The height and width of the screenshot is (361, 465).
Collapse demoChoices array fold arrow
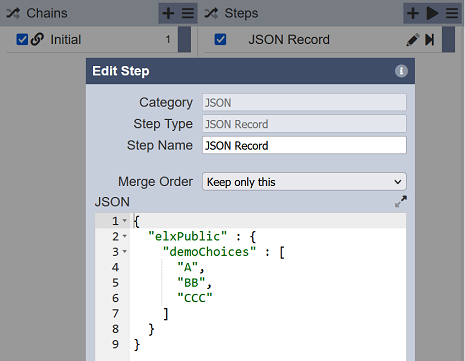tap(125, 251)
